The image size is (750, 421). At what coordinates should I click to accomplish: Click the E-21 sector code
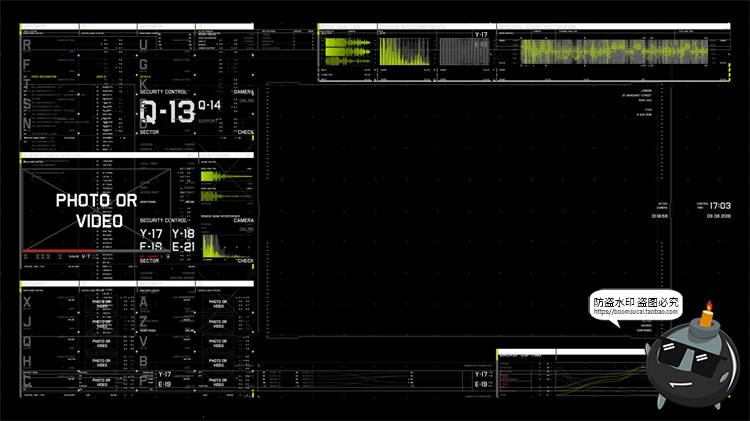[184, 247]
